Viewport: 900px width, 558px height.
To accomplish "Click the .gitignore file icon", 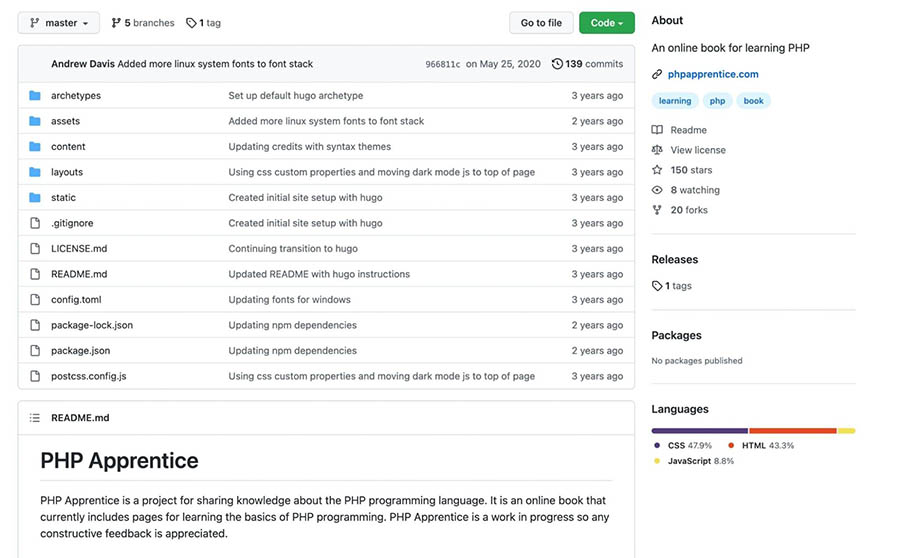I will tap(35, 223).
